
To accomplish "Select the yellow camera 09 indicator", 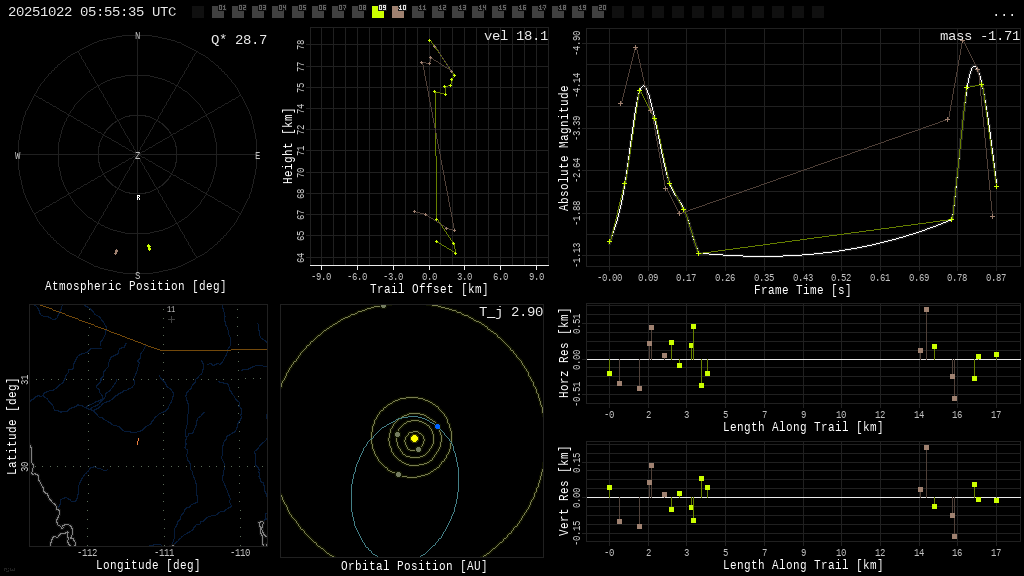I will tap(378, 12).
